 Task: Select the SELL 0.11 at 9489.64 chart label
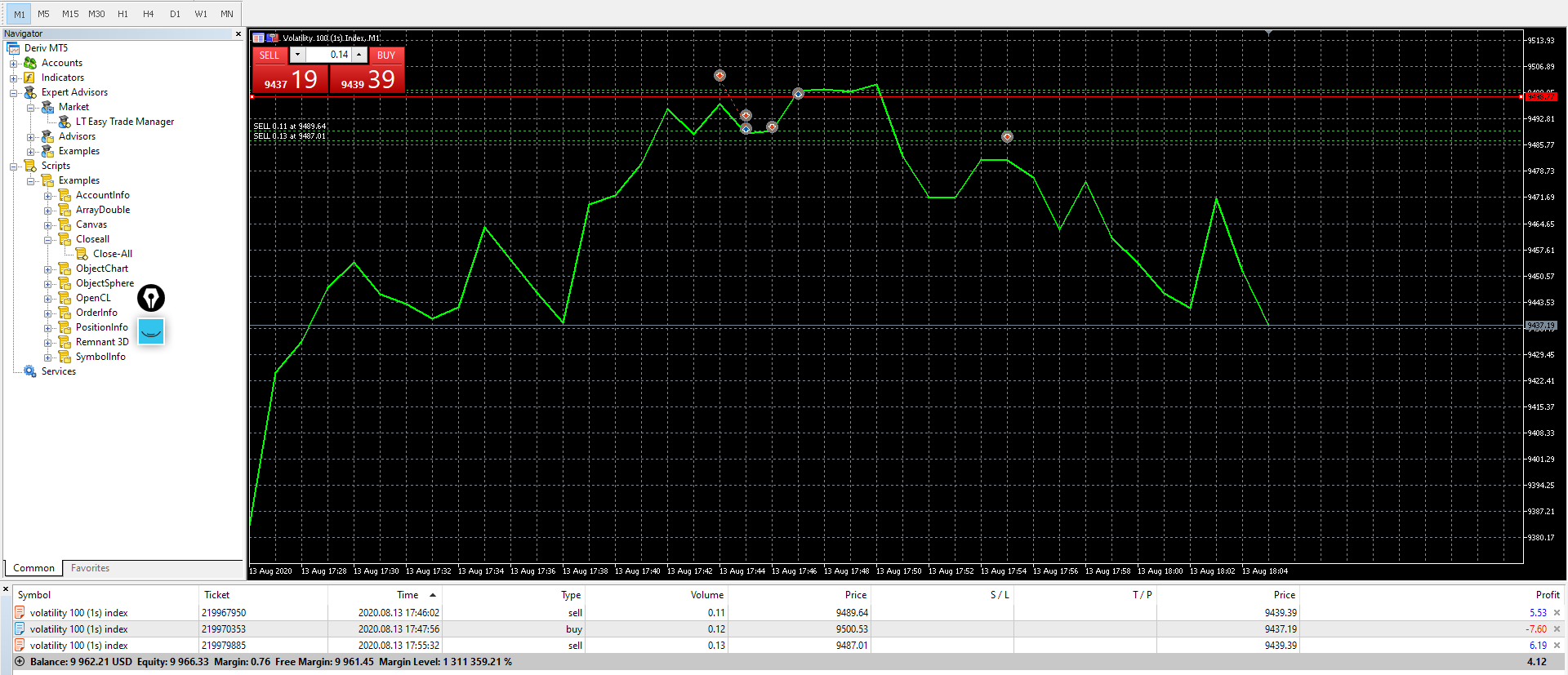289,127
